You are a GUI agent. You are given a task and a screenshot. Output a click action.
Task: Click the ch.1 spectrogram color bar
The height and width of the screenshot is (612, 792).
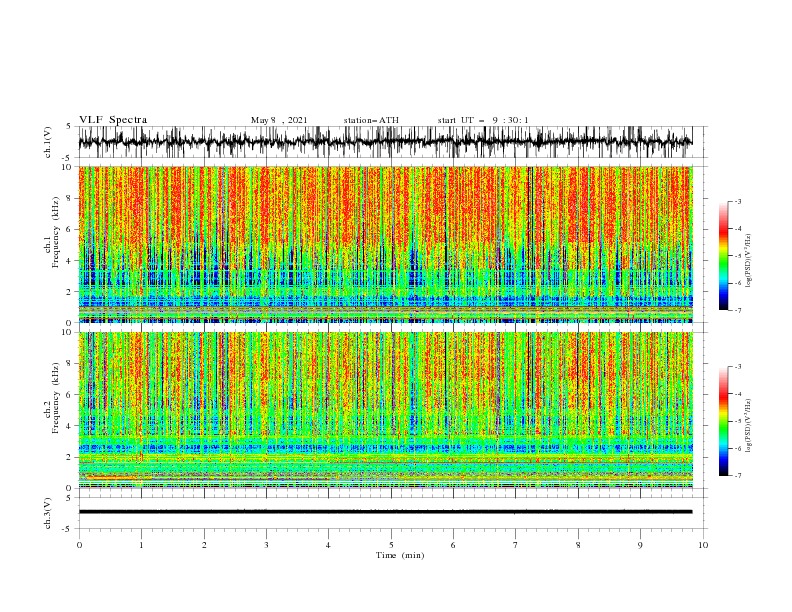723,256
